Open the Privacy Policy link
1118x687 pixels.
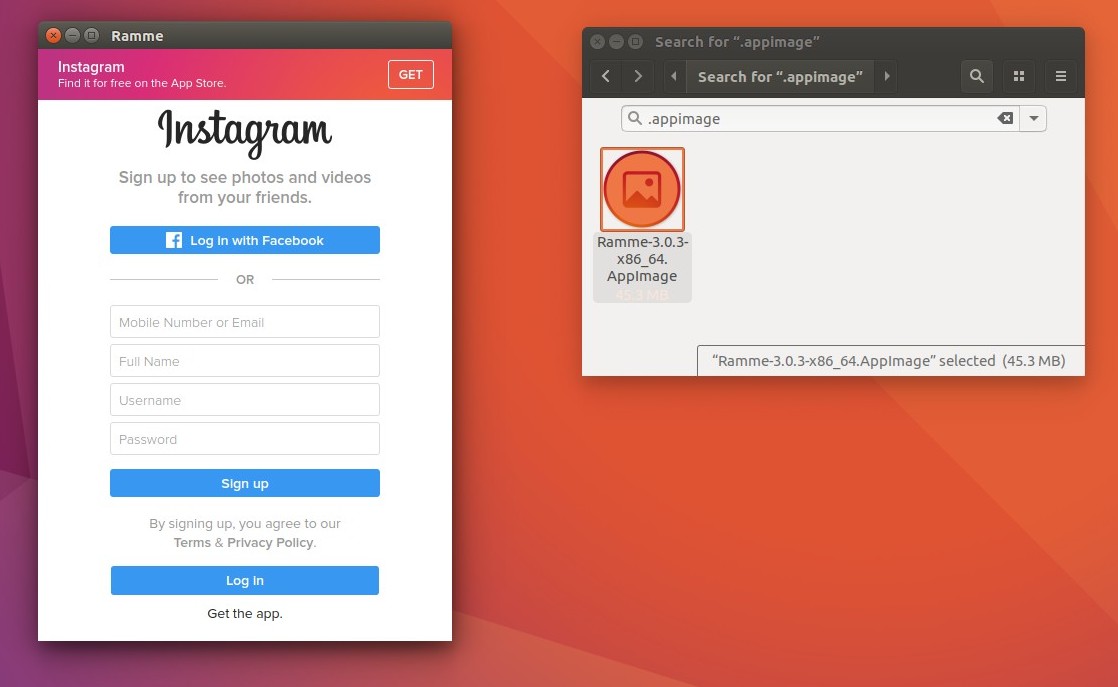[270, 543]
